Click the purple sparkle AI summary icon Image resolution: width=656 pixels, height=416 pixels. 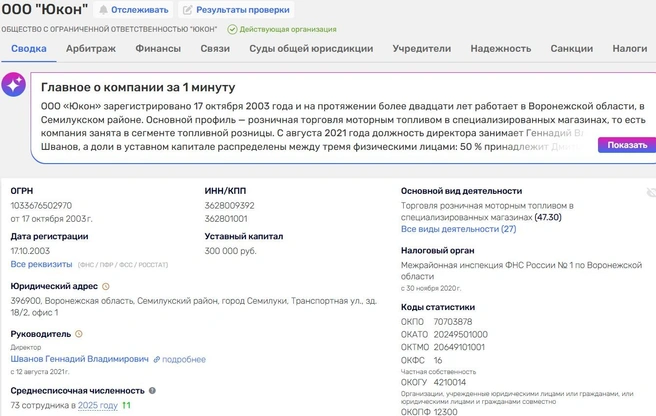tap(13, 85)
